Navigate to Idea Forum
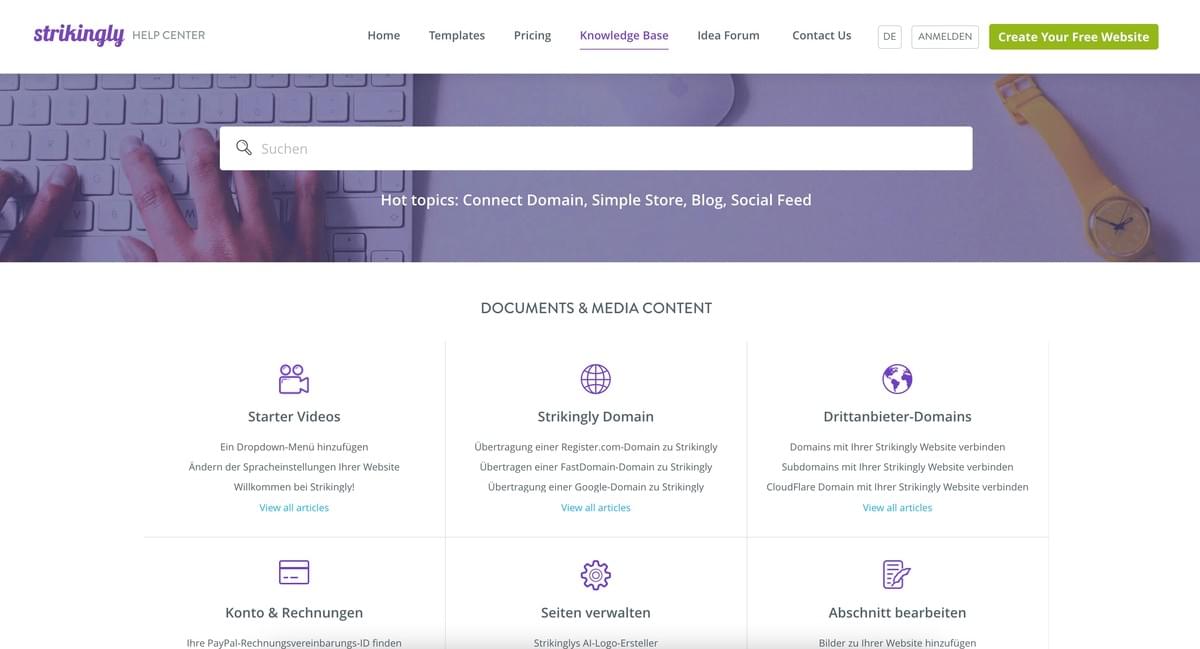 tap(729, 35)
